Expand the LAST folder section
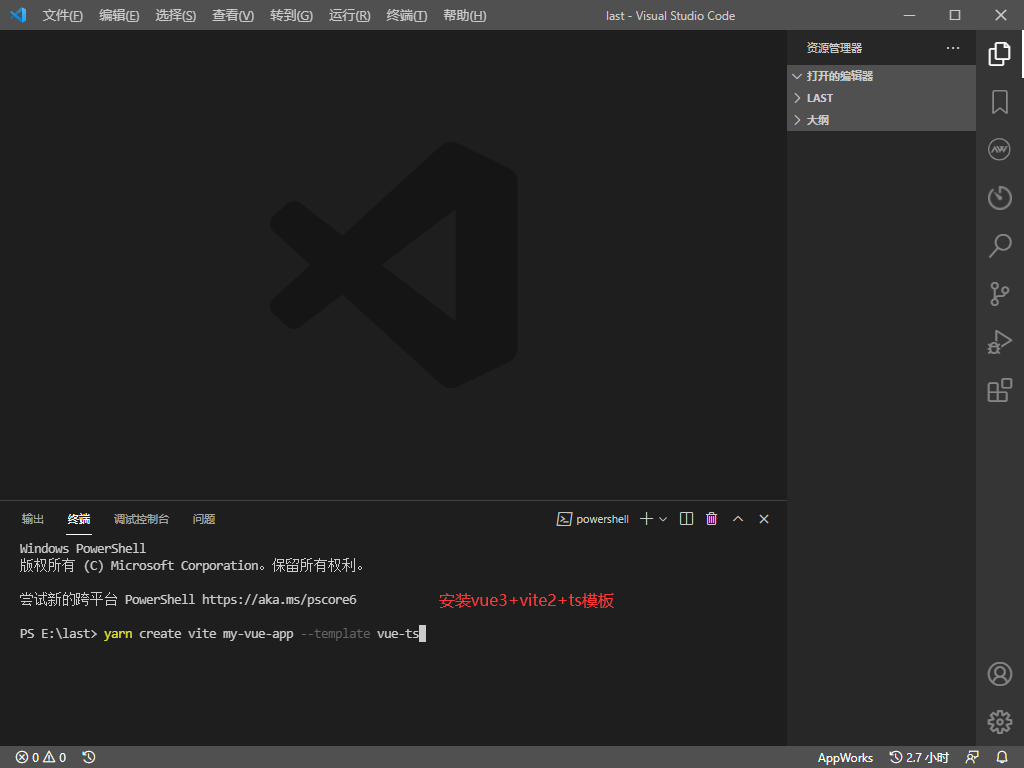This screenshot has height=768, width=1024. [x=881, y=98]
